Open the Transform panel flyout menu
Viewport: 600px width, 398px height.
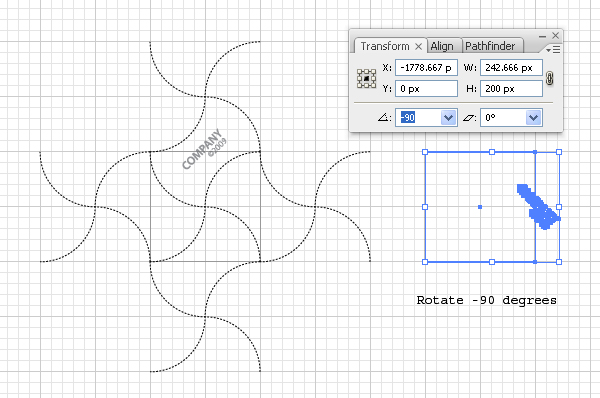tap(553, 50)
